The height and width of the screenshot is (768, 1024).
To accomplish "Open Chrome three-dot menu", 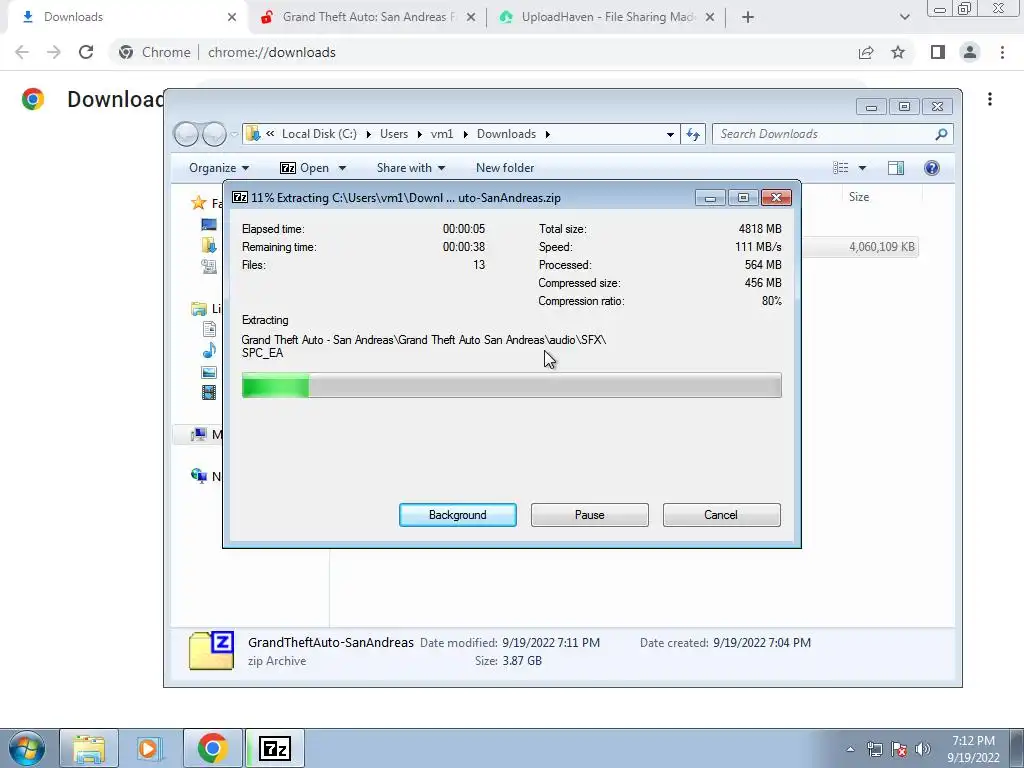I will 1002,52.
